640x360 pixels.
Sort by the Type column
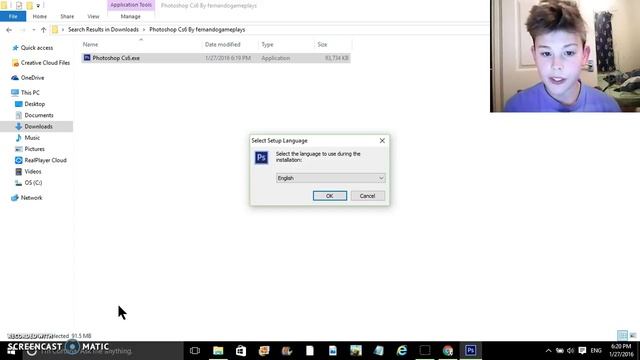click(267, 44)
